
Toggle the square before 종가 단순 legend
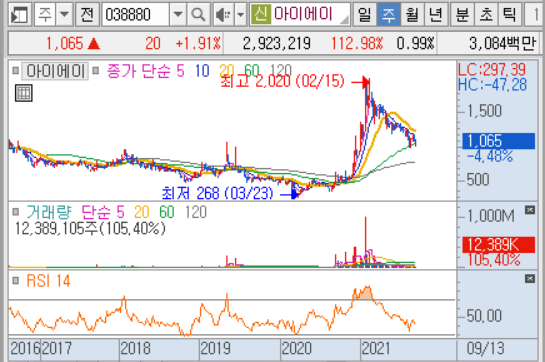click(96, 71)
